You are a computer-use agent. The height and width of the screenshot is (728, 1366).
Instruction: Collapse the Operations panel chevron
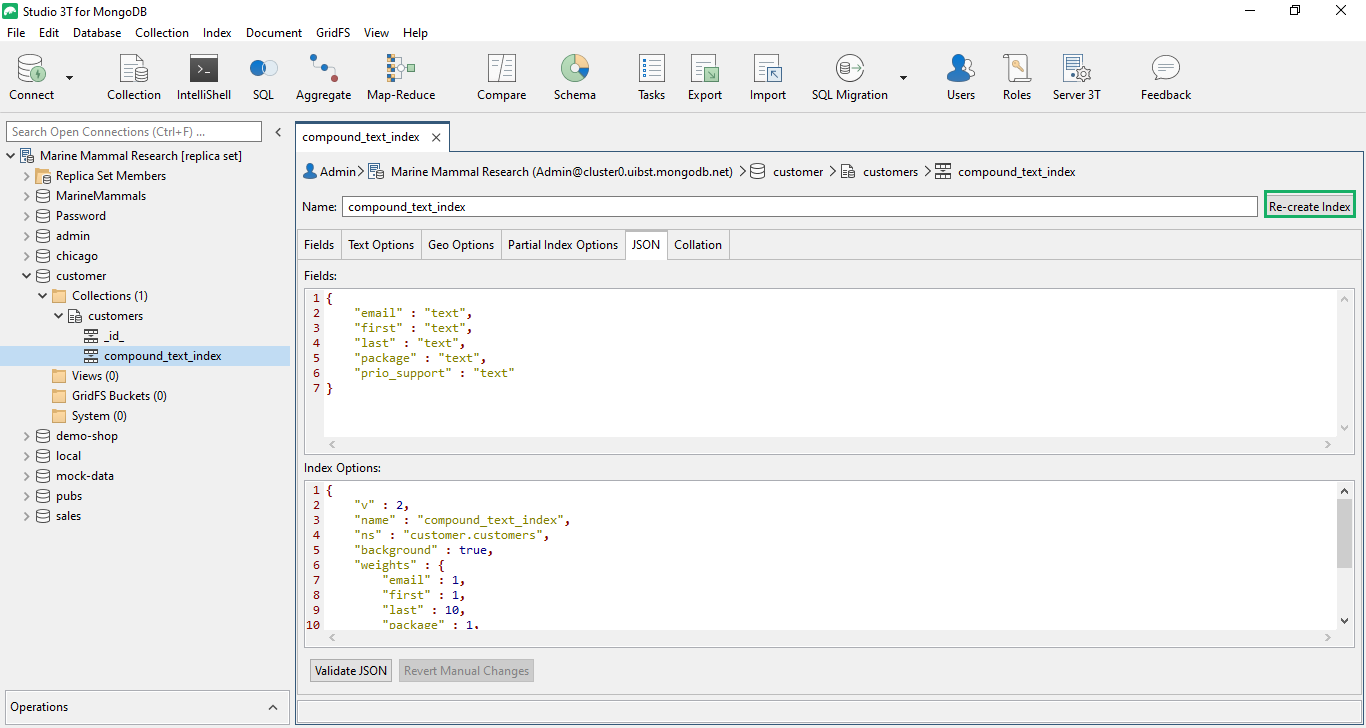click(273, 707)
